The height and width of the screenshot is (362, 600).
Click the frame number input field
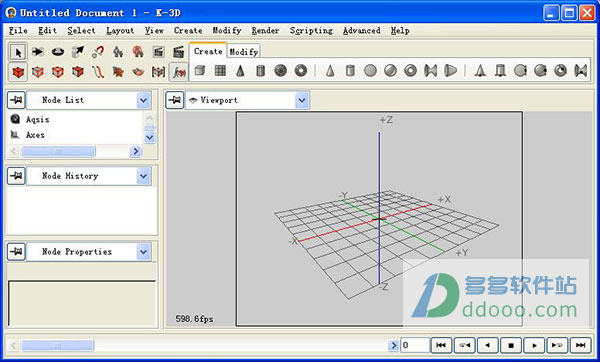pyautogui.click(x=414, y=345)
